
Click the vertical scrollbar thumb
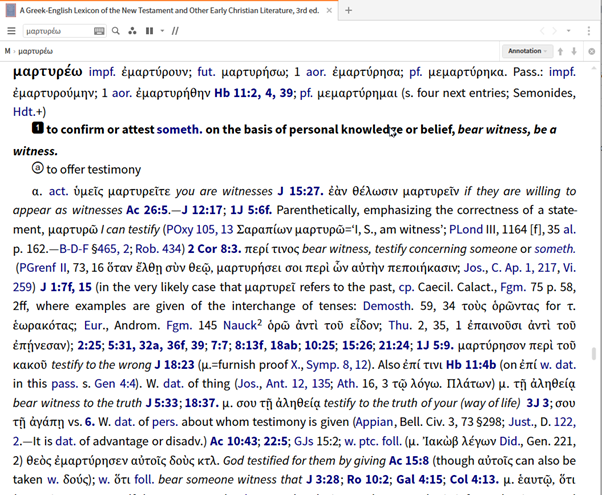coord(594,354)
